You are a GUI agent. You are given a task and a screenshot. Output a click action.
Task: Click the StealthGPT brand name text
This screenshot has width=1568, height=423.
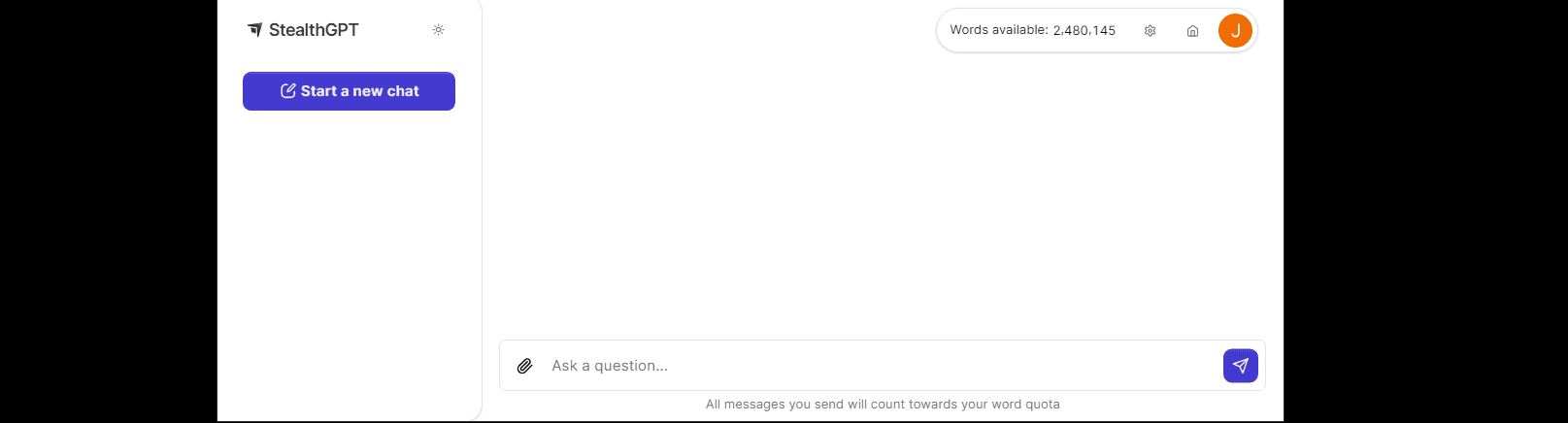(x=314, y=30)
